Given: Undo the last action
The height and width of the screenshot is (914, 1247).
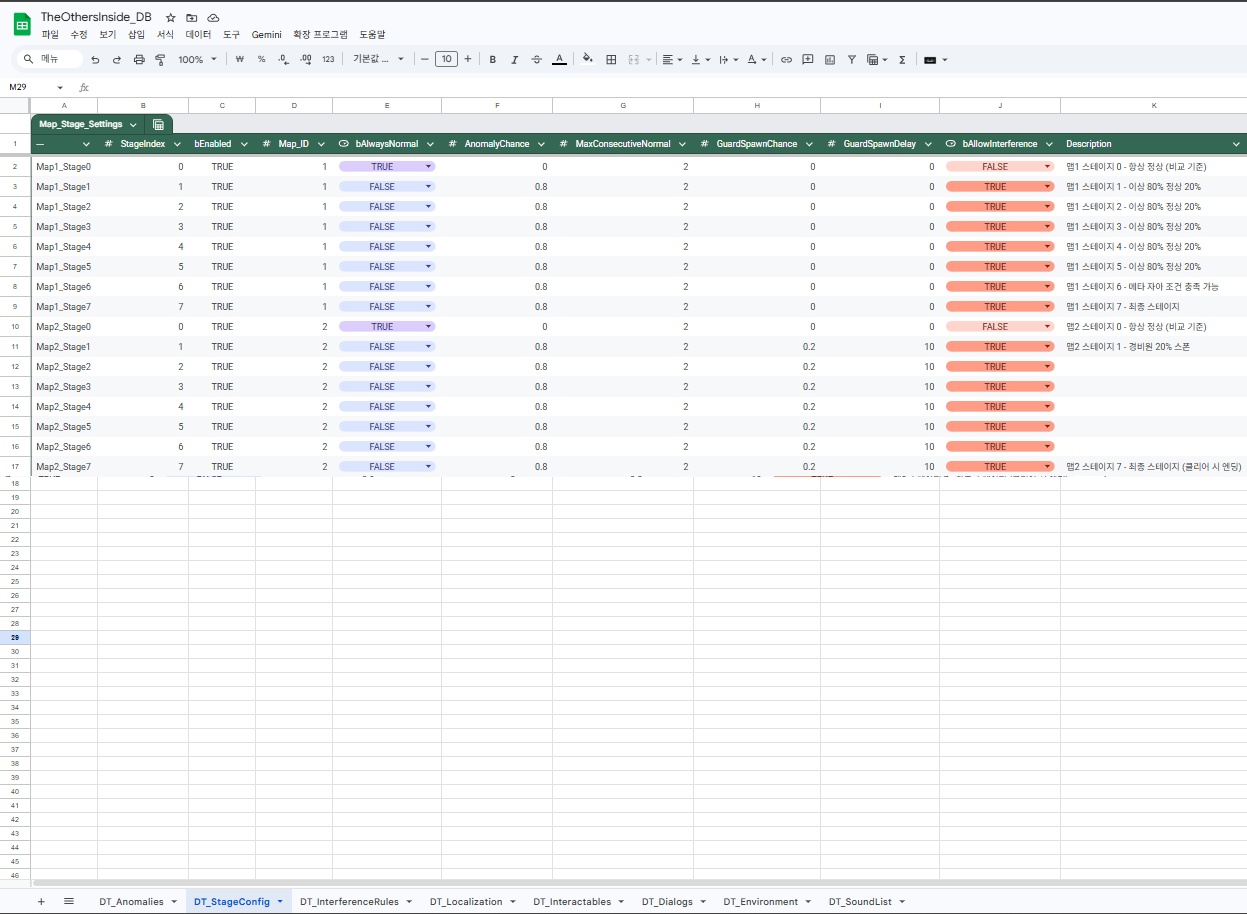Looking at the screenshot, I should click(x=95, y=60).
